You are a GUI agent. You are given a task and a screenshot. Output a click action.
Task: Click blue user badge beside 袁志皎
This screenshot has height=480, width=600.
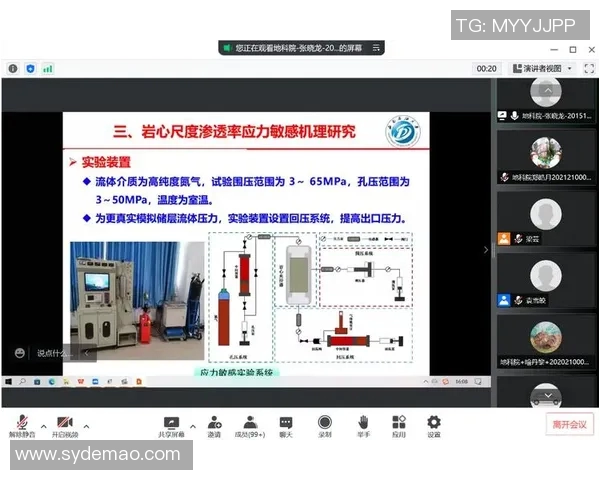click(504, 300)
